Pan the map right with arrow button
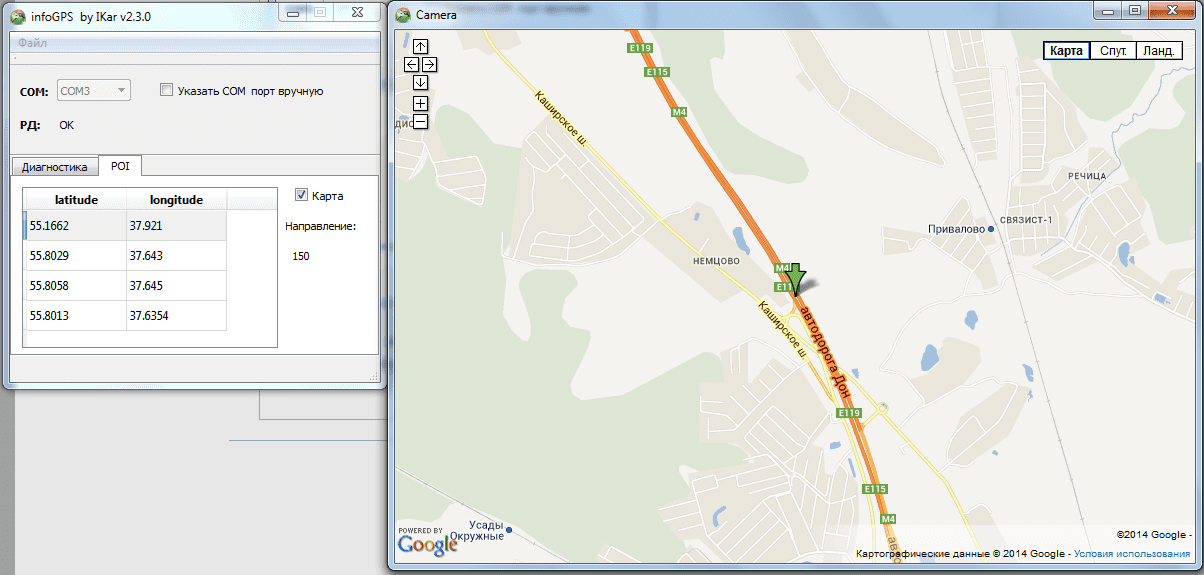Screen dimensions: 1204x575 [x=430, y=64]
